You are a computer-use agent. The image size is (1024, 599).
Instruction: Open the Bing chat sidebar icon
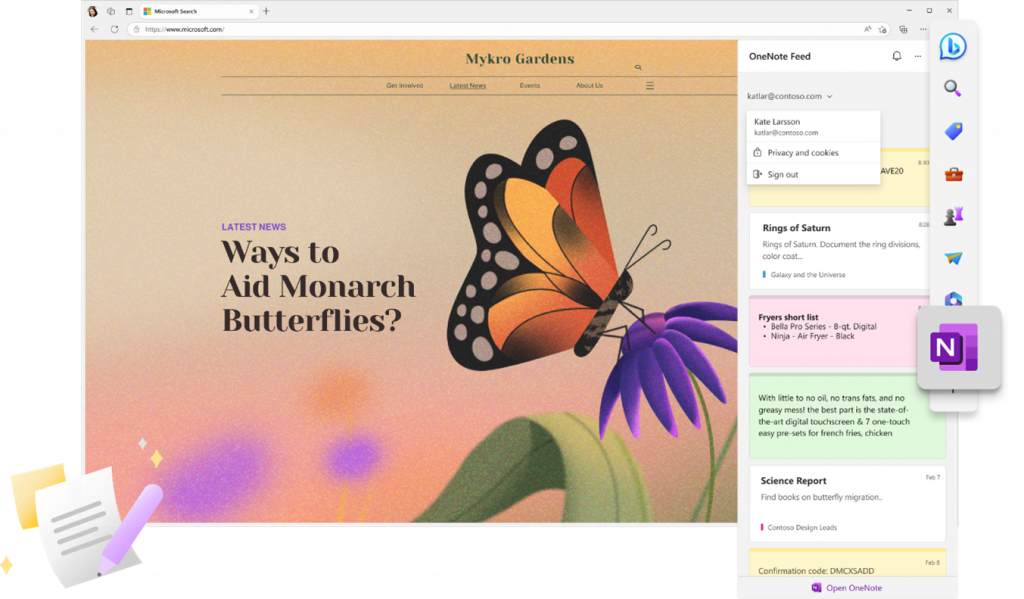(952, 47)
